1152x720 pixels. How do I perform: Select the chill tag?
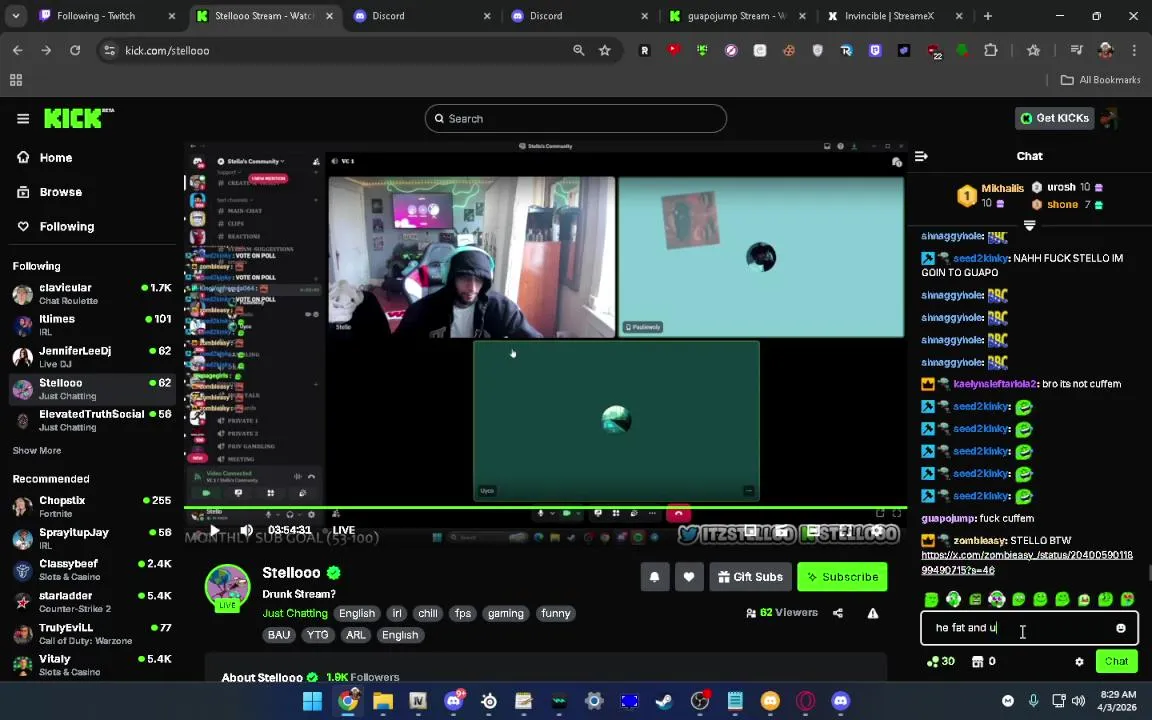click(428, 613)
